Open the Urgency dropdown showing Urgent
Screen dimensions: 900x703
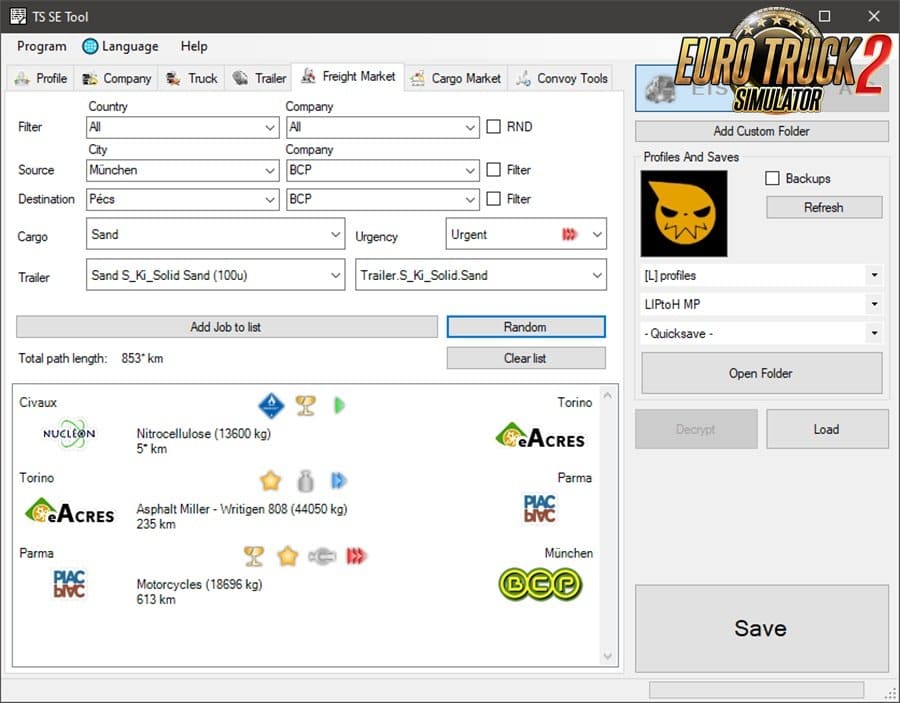(526, 234)
